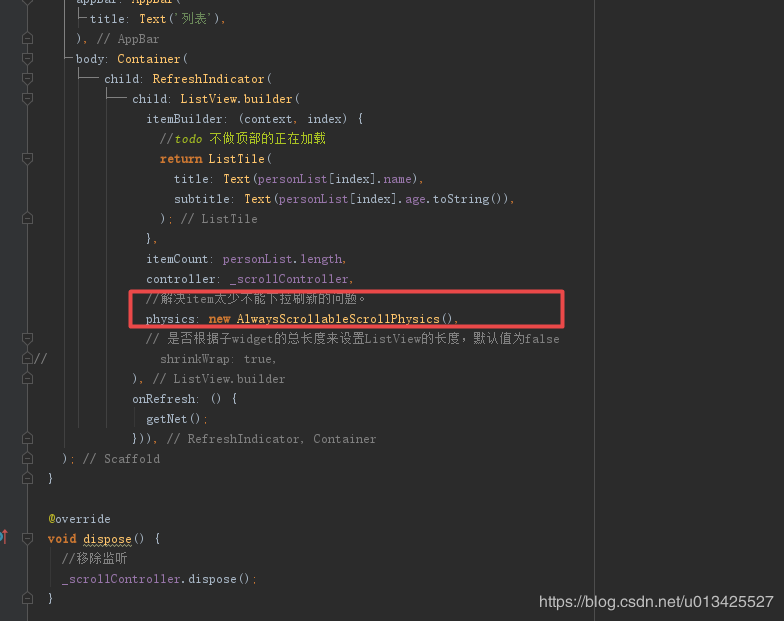
Task: Click 'onRefresh' parameter name
Action: (x=164, y=399)
